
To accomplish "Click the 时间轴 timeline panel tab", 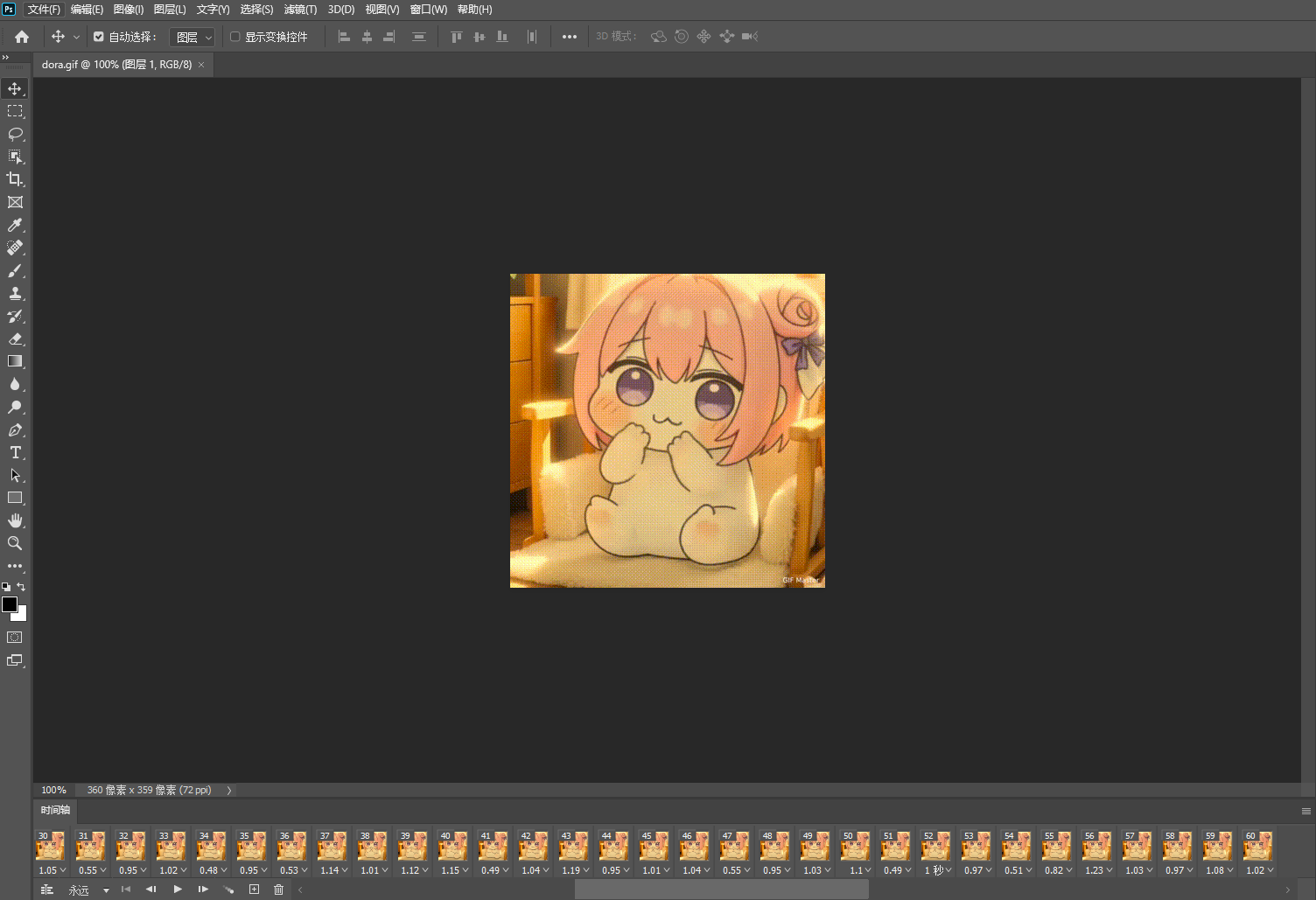I will point(55,810).
